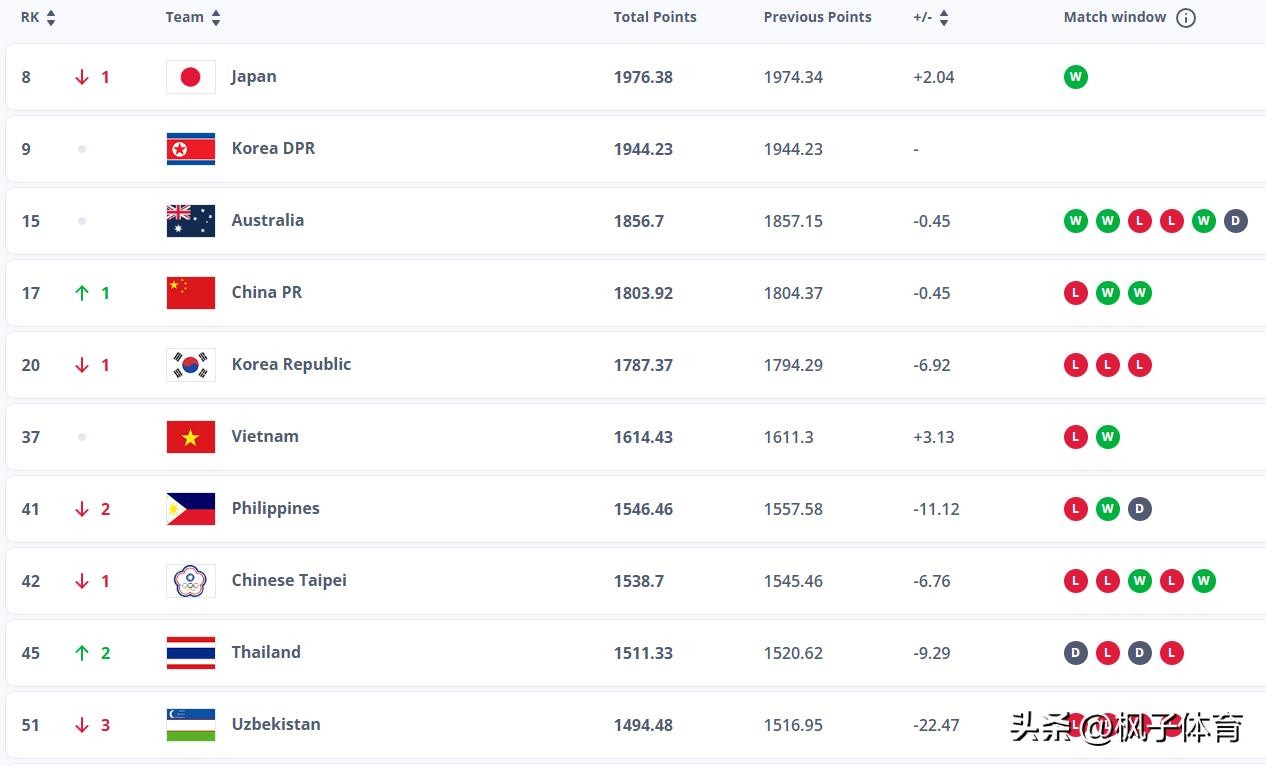
Task: Sort table by Team column arrows
Action: (216, 18)
